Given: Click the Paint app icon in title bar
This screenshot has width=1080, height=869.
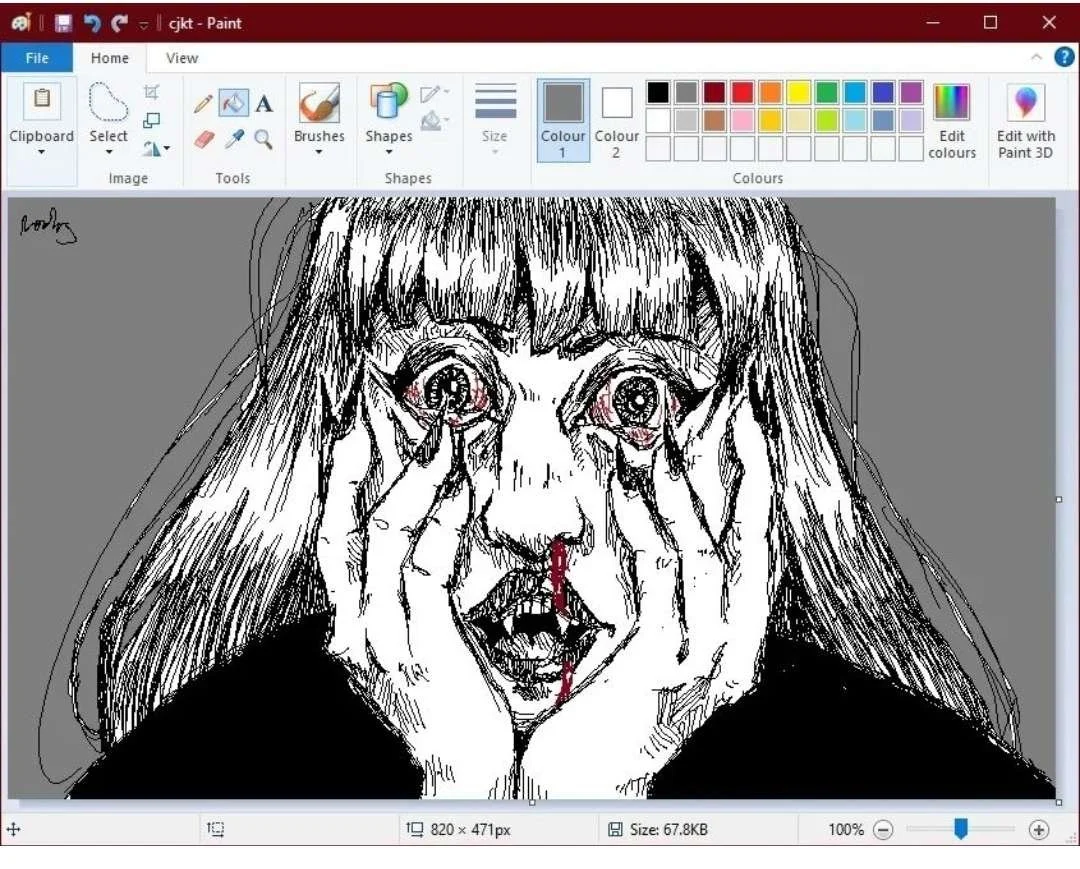Looking at the screenshot, I should (x=21, y=23).
